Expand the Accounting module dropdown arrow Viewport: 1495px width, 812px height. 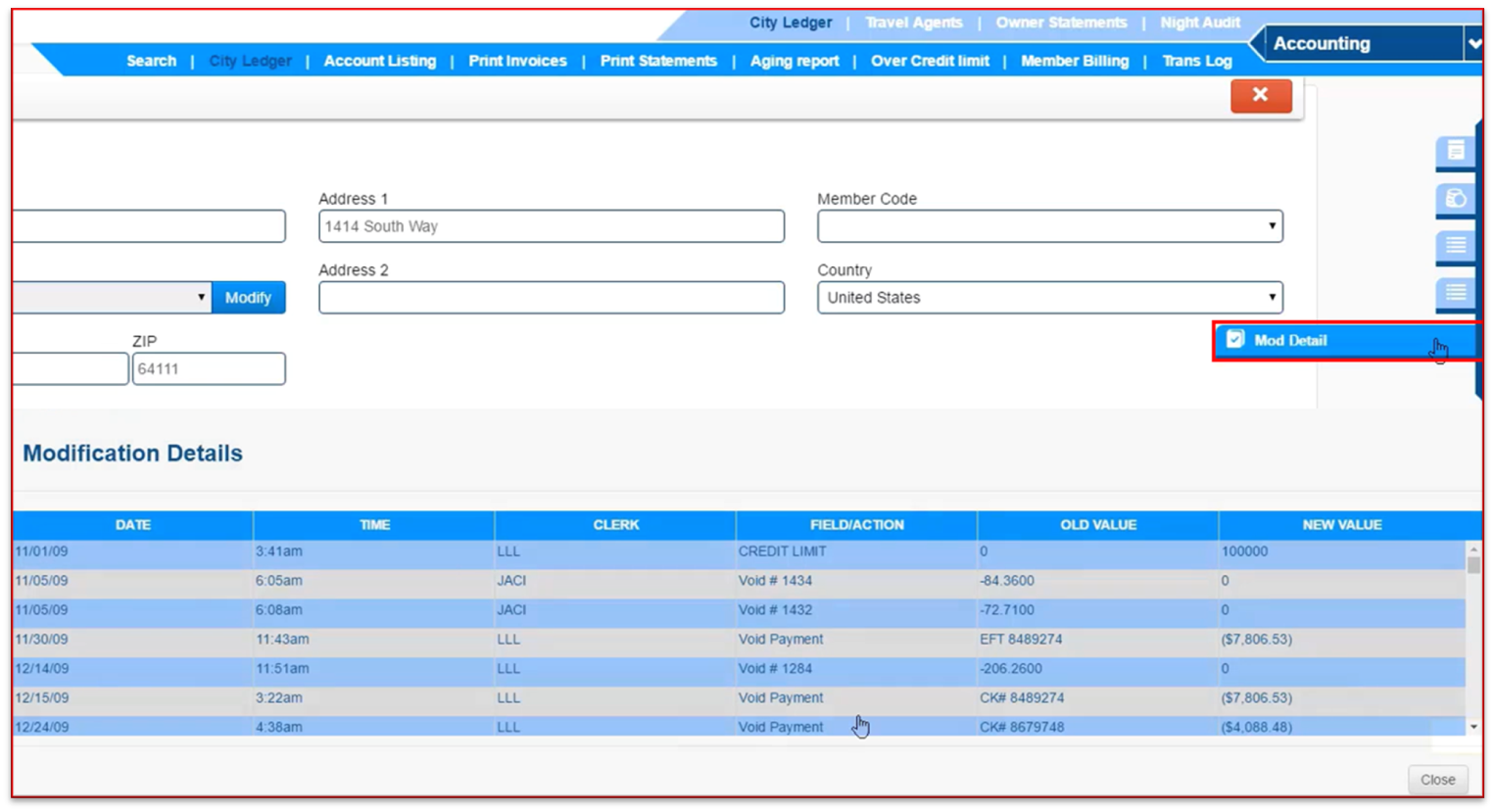point(1472,44)
